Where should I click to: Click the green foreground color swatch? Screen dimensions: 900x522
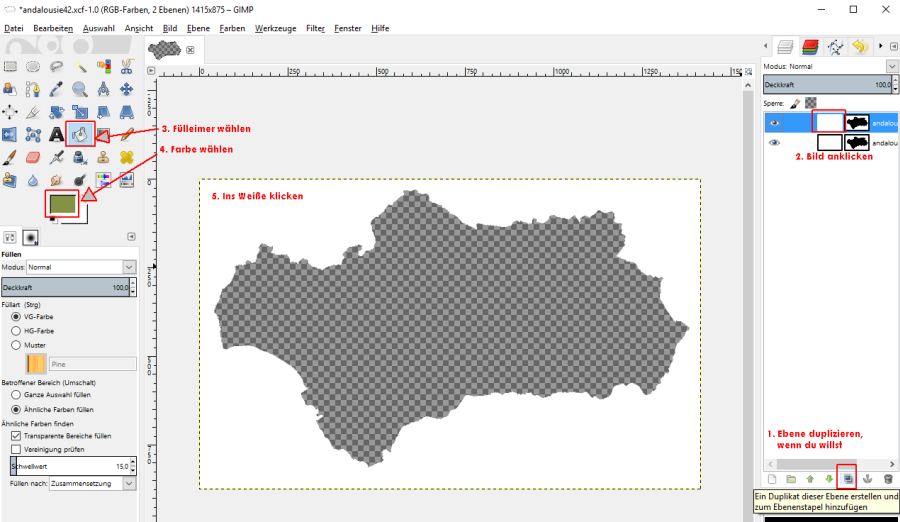coord(62,203)
